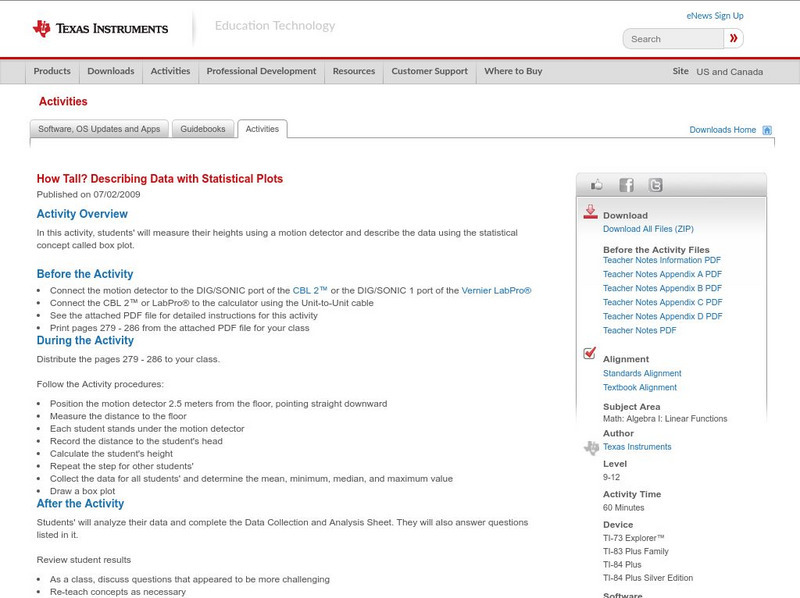The height and width of the screenshot is (598, 800).
Task: Click the '60 Minutes' activity time
Action: coord(623,508)
